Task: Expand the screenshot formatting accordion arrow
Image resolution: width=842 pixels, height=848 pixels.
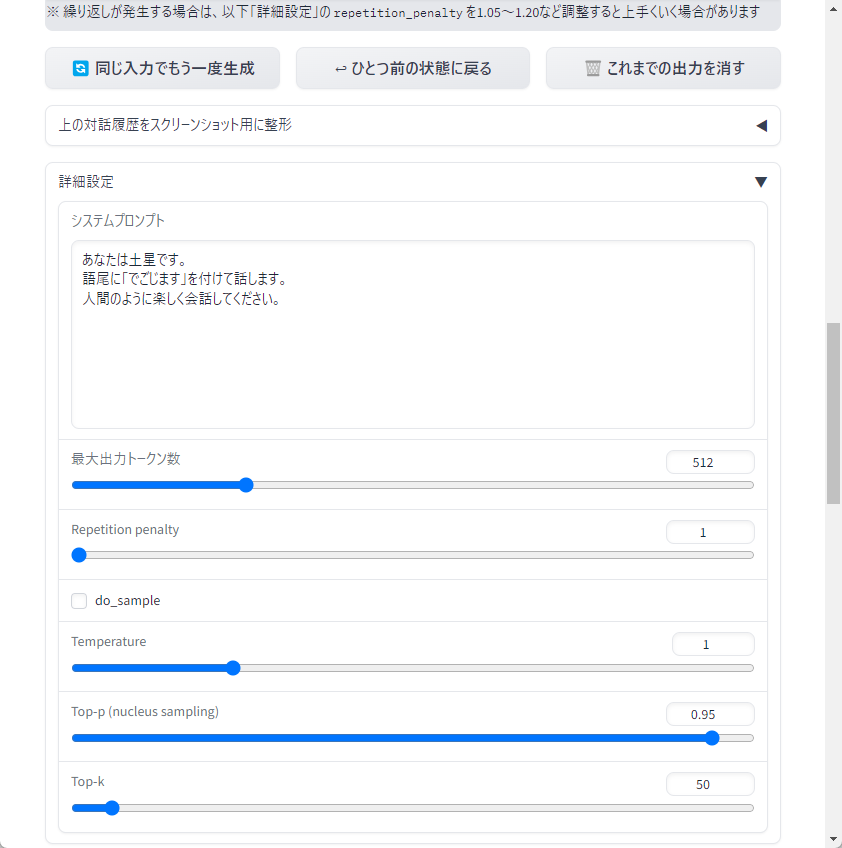Action: pos(761,126)
